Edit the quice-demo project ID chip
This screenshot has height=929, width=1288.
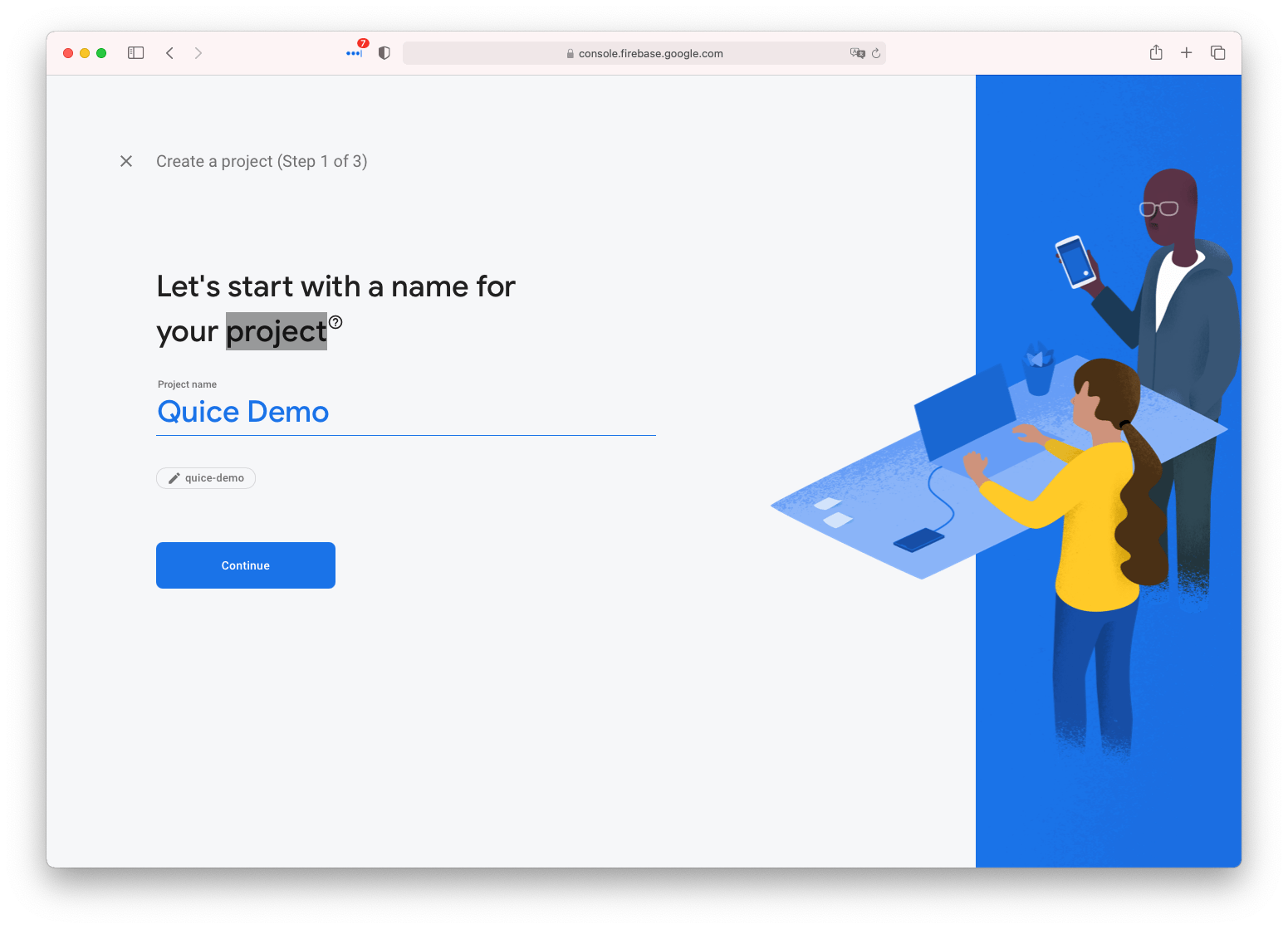[206, 478]
